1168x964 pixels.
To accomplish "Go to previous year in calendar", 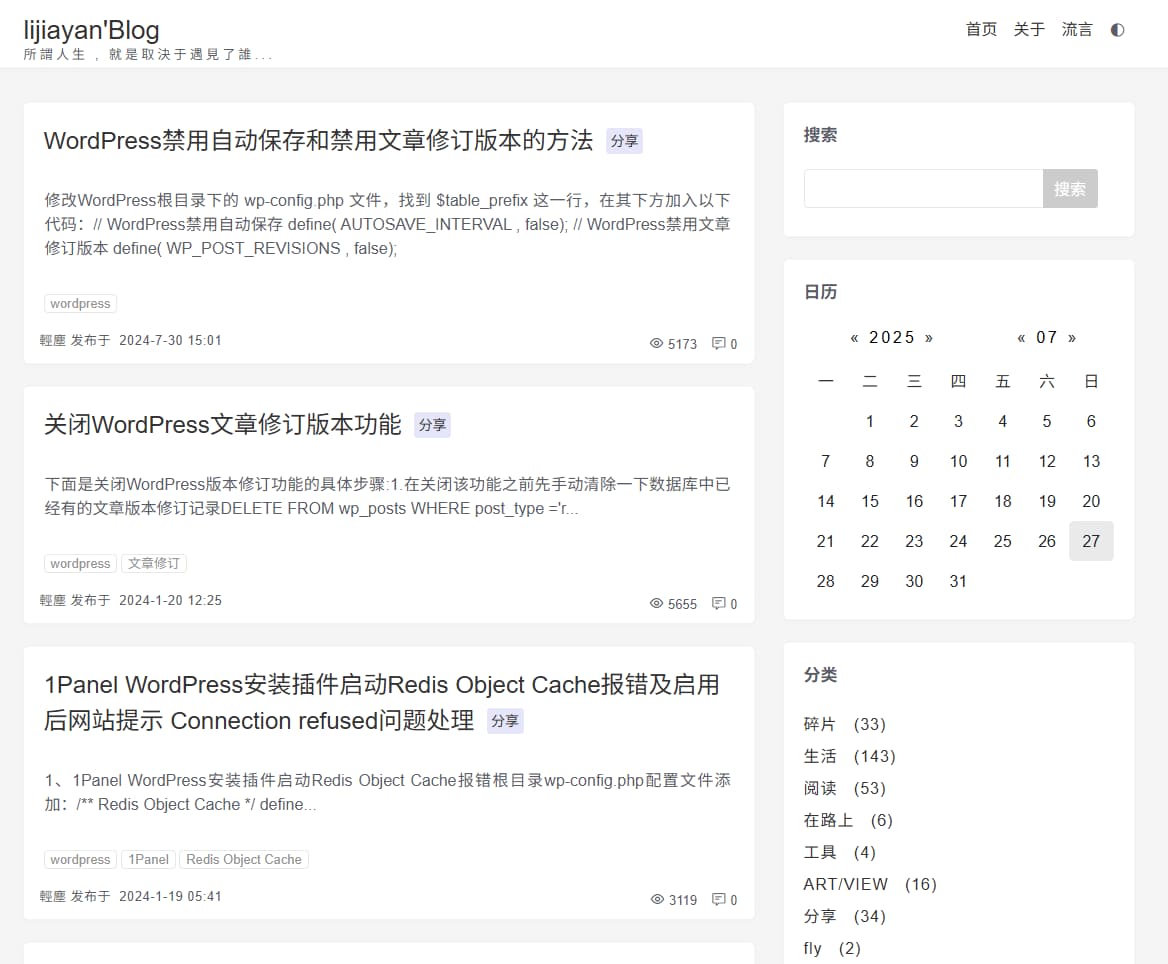I will pyautogui.click(x=854, y=338).
